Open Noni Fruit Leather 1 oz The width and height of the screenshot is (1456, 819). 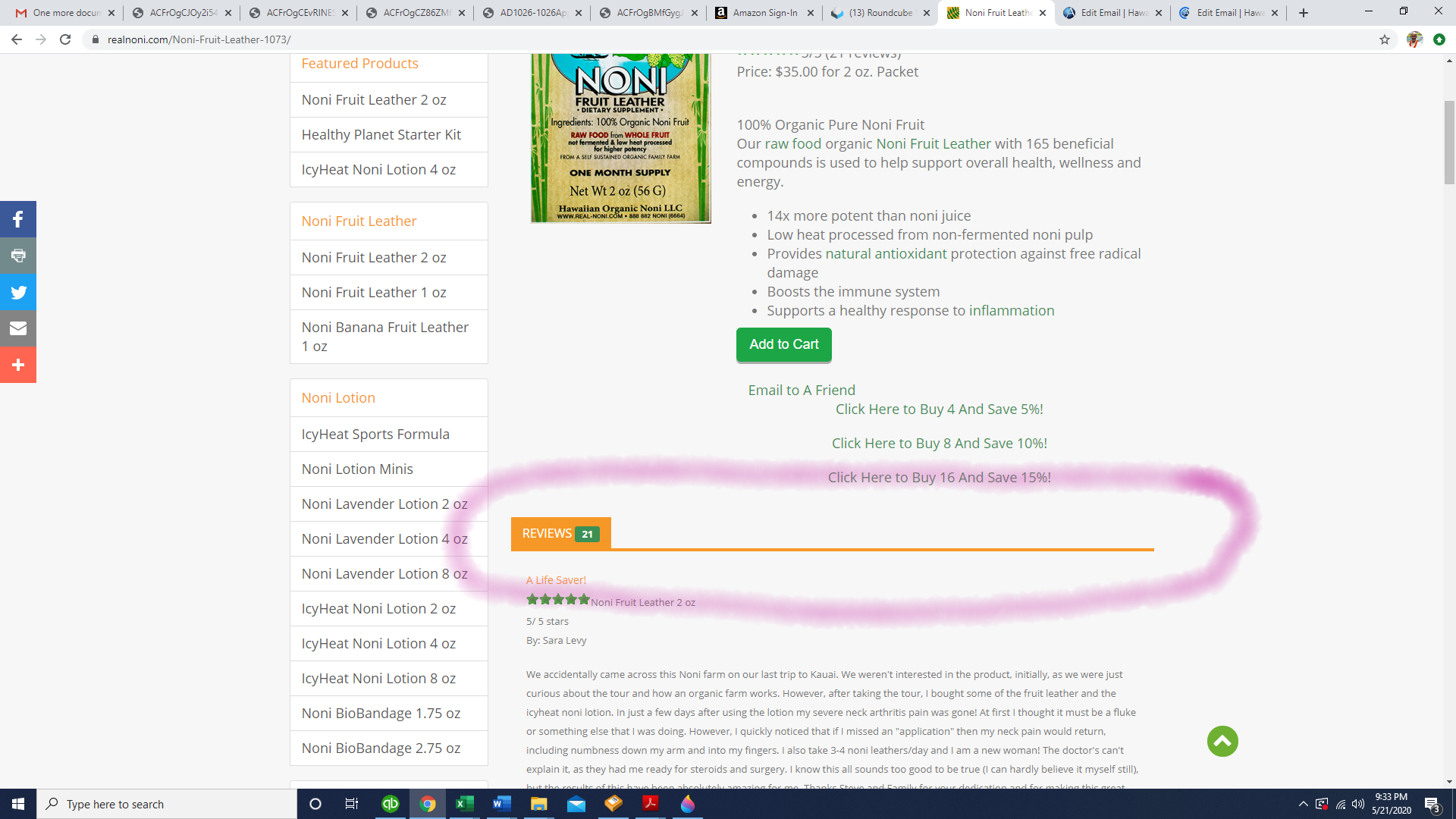pyautogui.click(x=389, y=293)
